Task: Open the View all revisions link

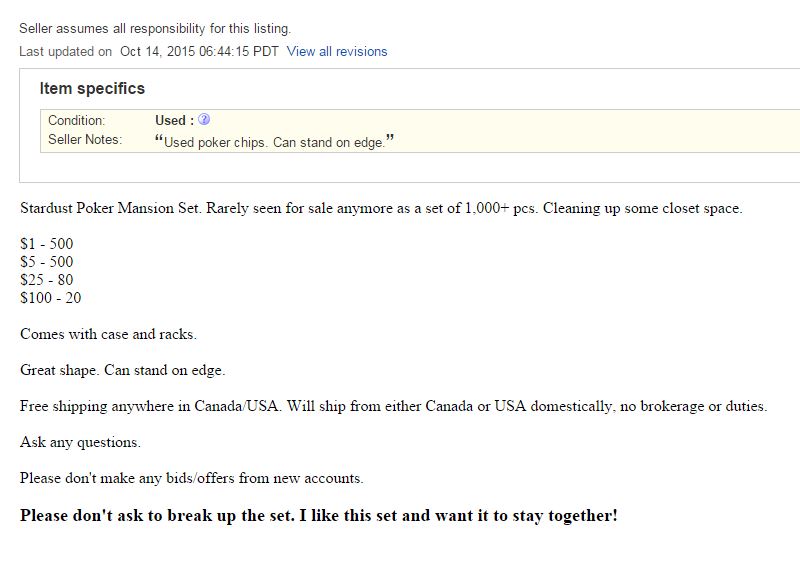Action: (337, 52)
